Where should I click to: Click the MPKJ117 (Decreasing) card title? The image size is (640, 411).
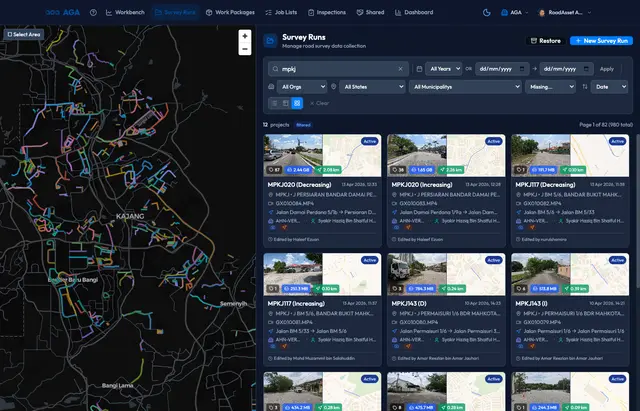[545, 185]
